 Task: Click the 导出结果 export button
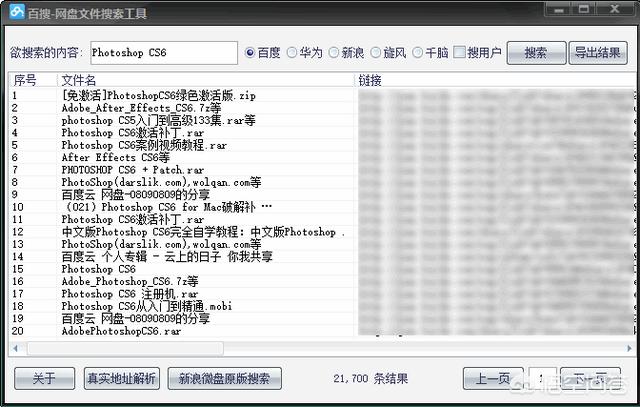tap(598, 53)
